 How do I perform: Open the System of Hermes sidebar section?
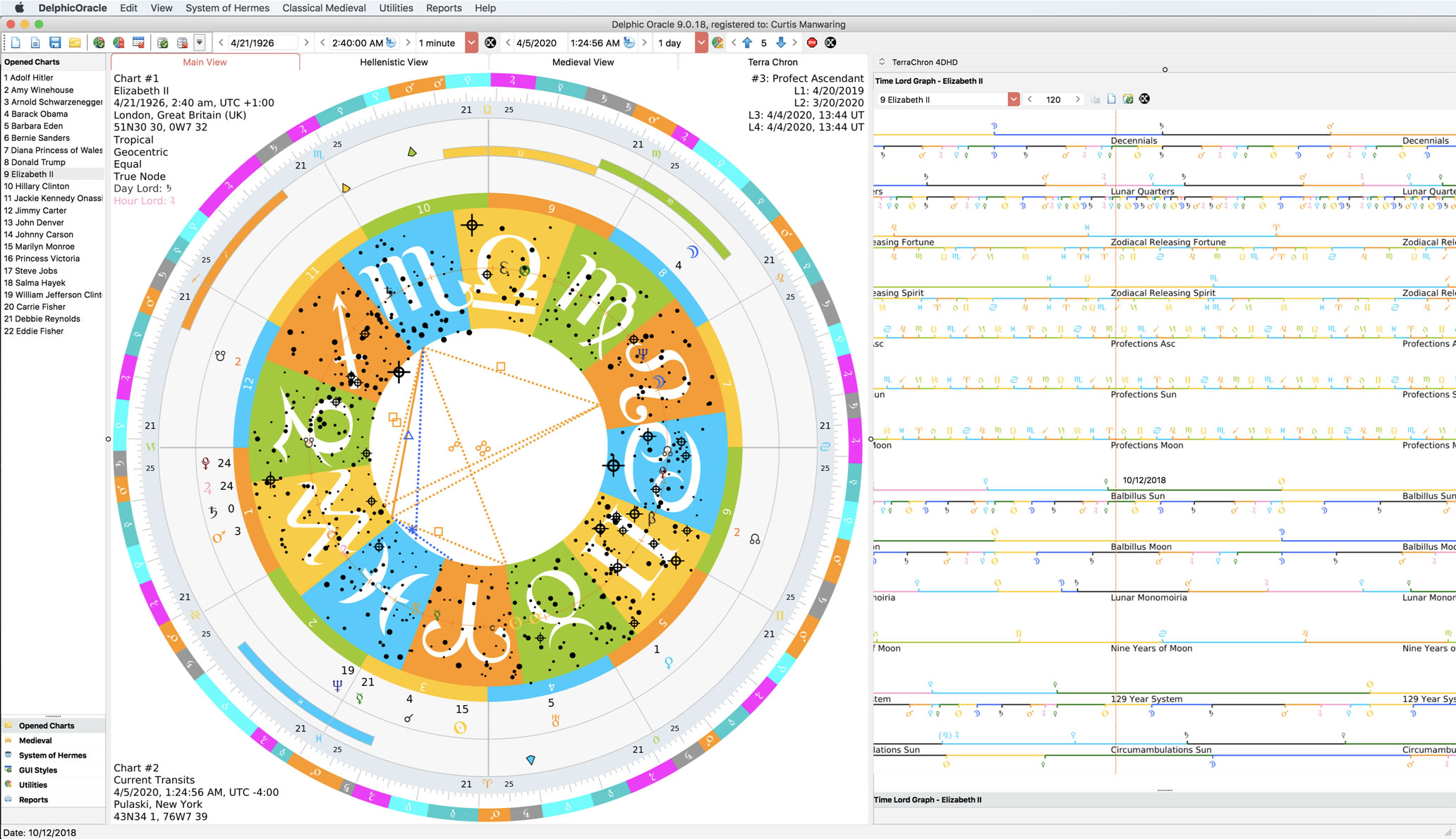click(x=53, y=755)
